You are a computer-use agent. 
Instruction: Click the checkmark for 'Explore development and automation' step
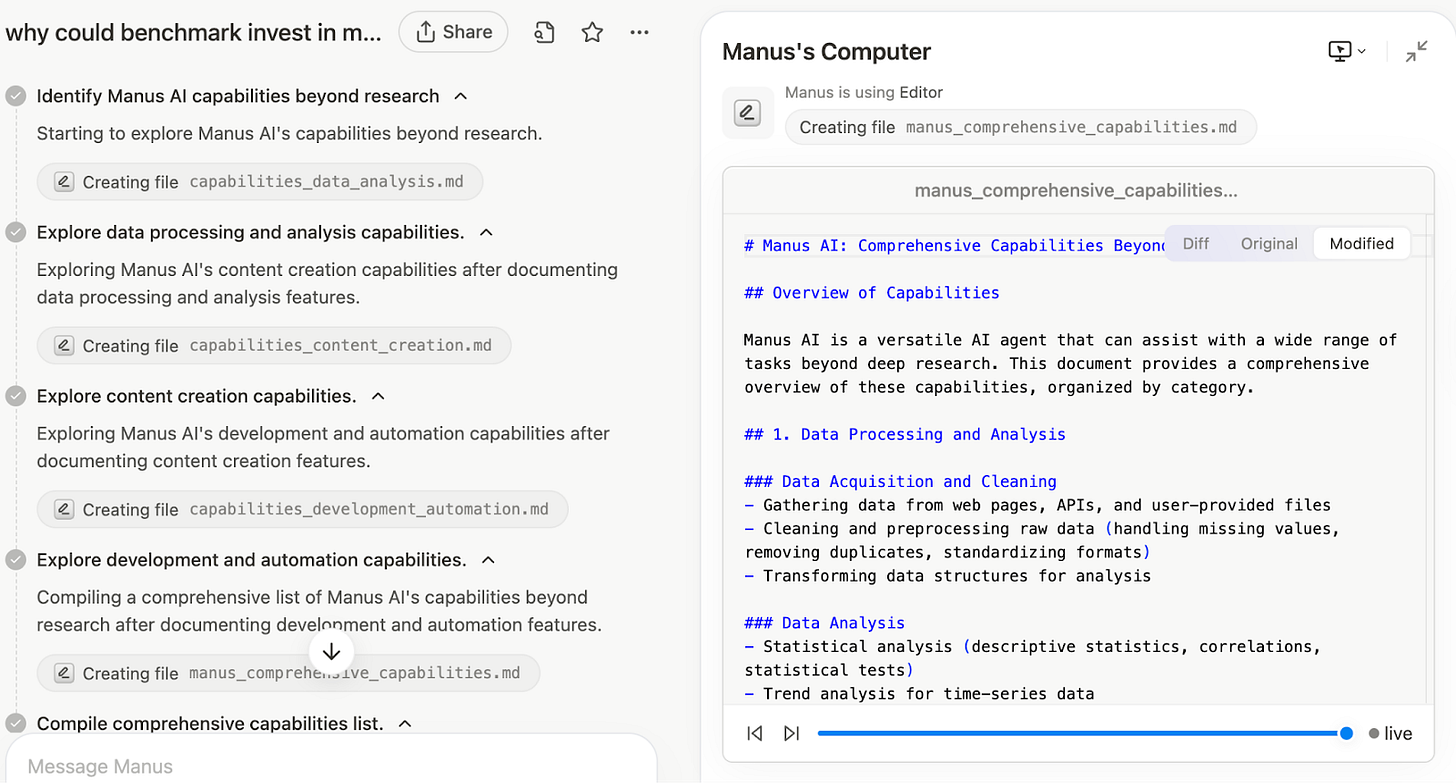pyautogui.click(x=16, y=560)
